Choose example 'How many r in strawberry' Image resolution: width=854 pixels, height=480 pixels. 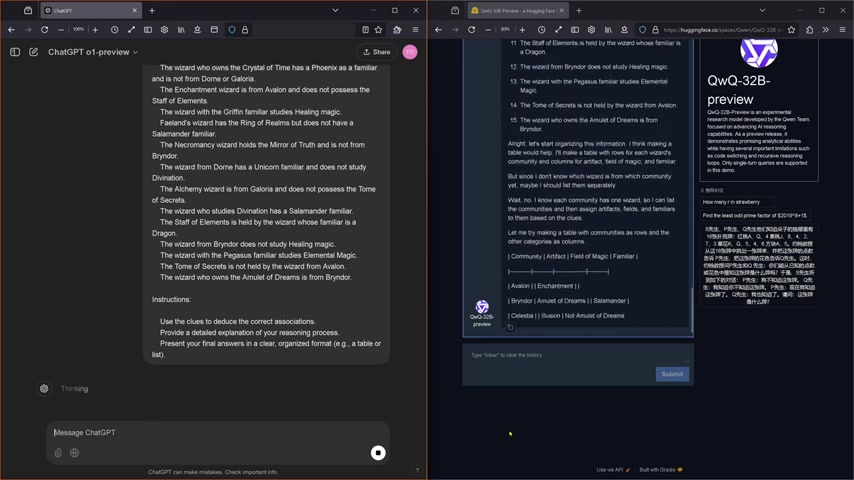(737, 202)
